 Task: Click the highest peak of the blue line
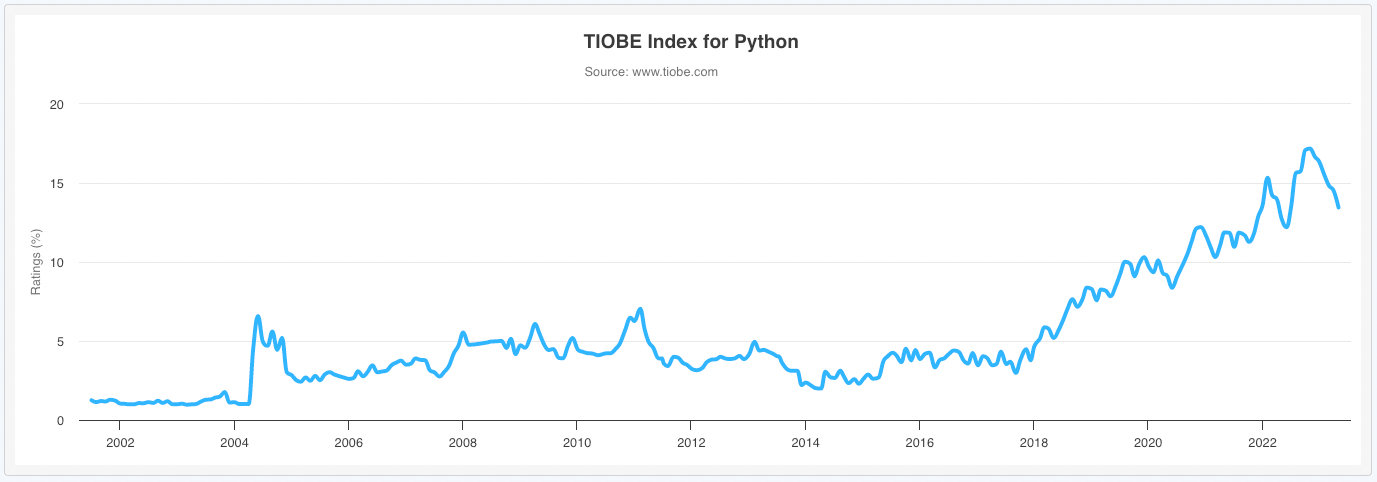pyautogui.click(x=1309, y=149)
